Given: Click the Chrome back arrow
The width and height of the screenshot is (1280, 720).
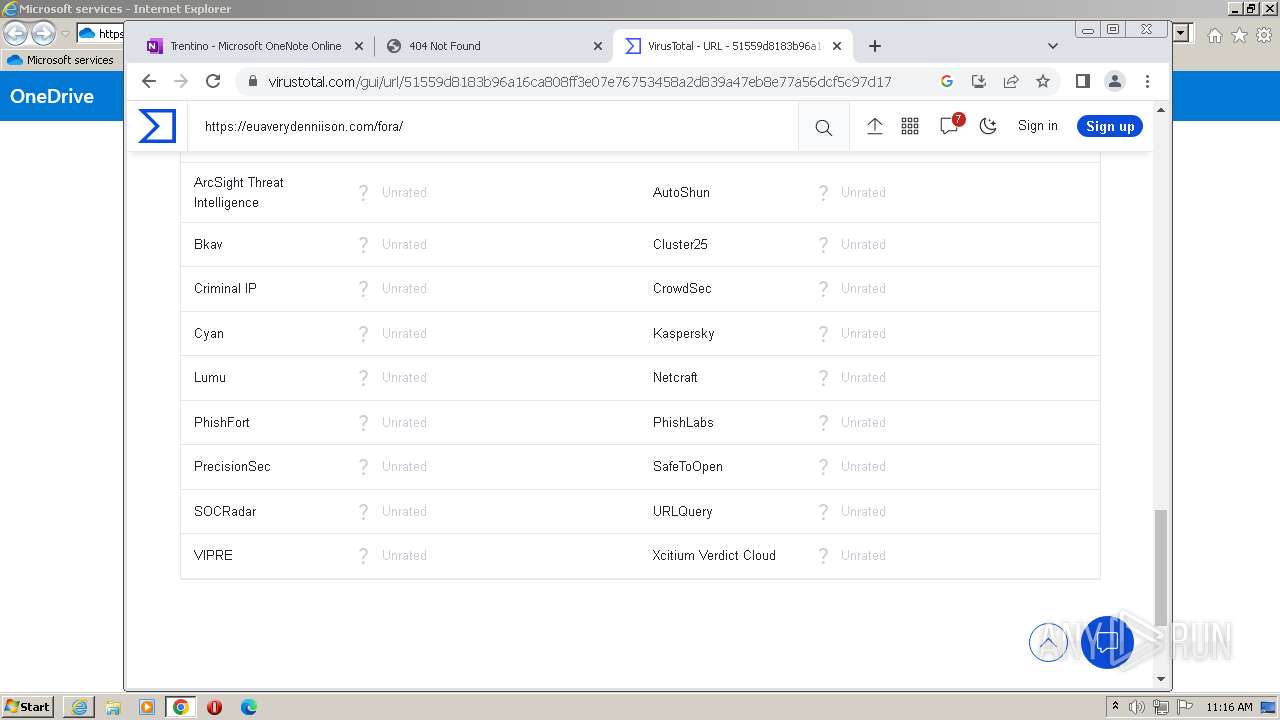Looking at the screenshot, I should 149,81.
